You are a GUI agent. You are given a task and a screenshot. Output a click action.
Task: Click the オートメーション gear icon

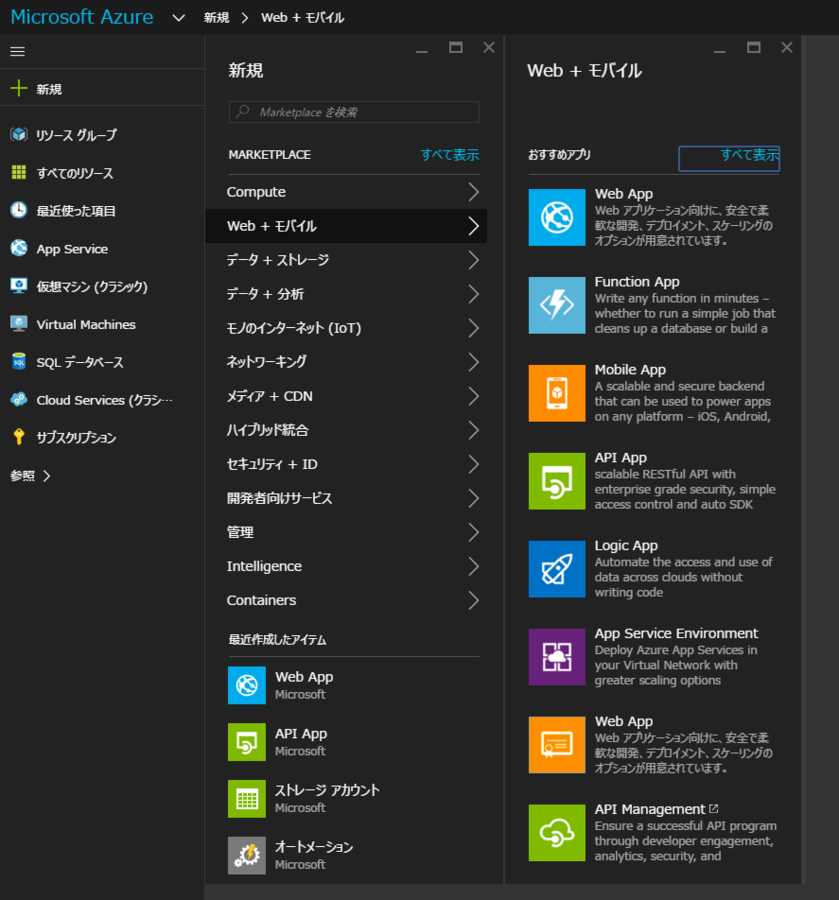[247, 855]
